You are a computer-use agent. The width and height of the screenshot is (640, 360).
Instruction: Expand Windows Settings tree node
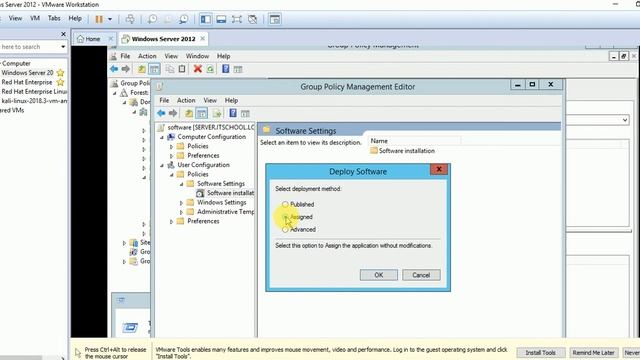(x=181, y=202)
